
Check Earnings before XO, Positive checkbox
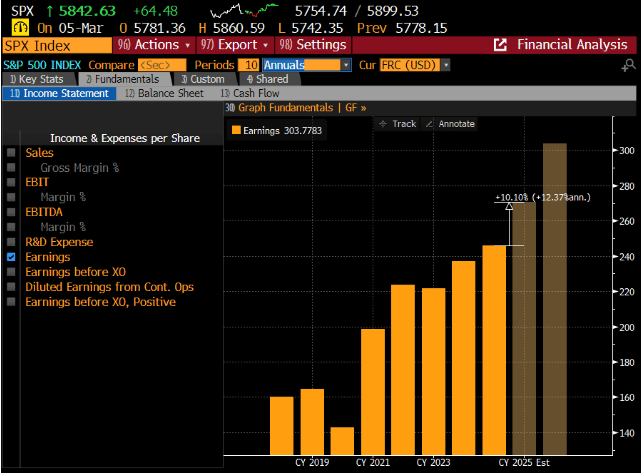[11, 301]
